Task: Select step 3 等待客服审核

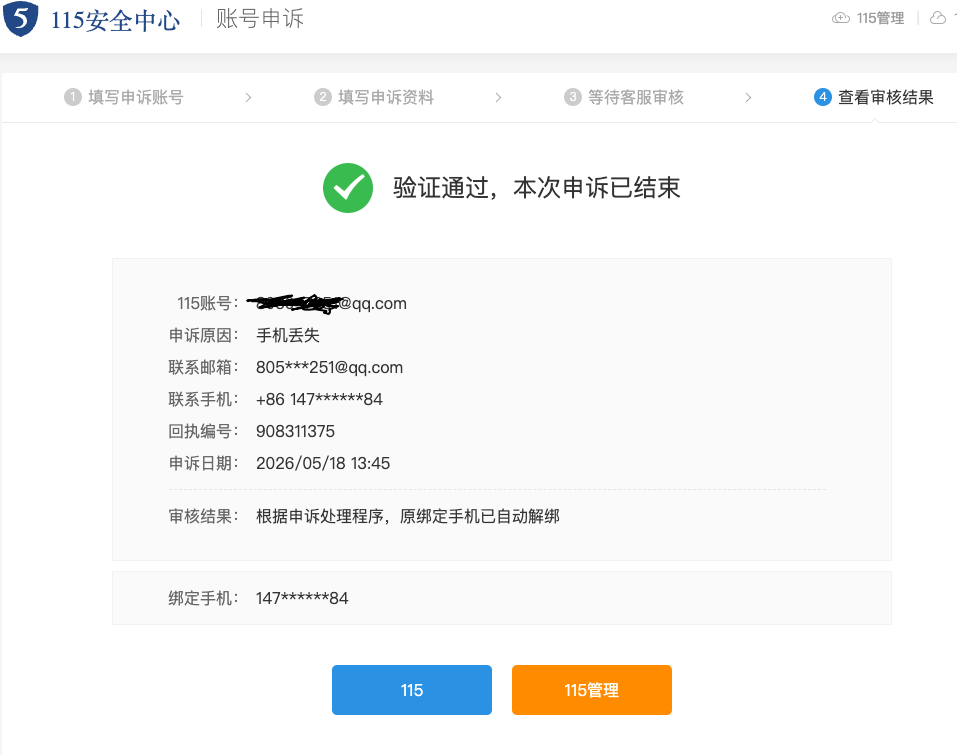Action: 624,97
